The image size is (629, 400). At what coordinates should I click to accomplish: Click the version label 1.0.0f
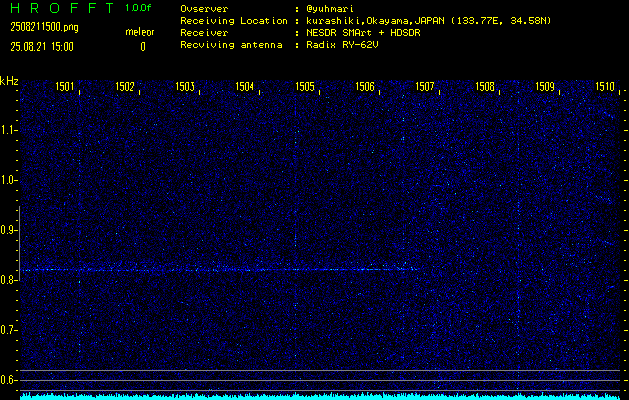coord(138,8)
